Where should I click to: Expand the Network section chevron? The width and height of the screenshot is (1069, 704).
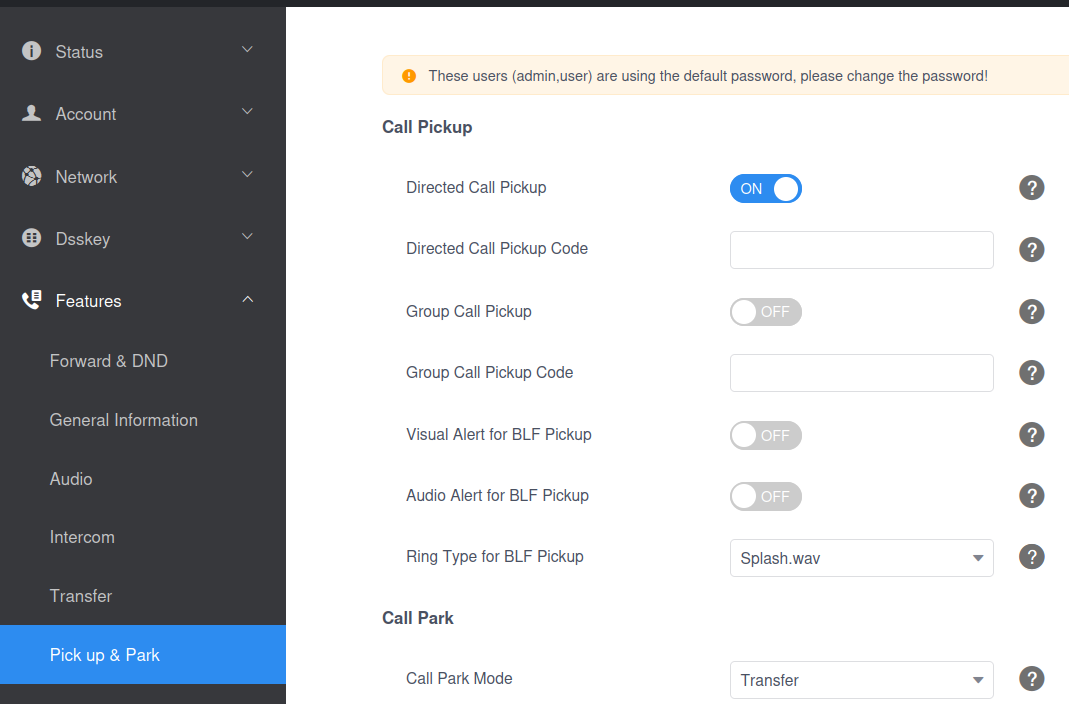(247, 174)
